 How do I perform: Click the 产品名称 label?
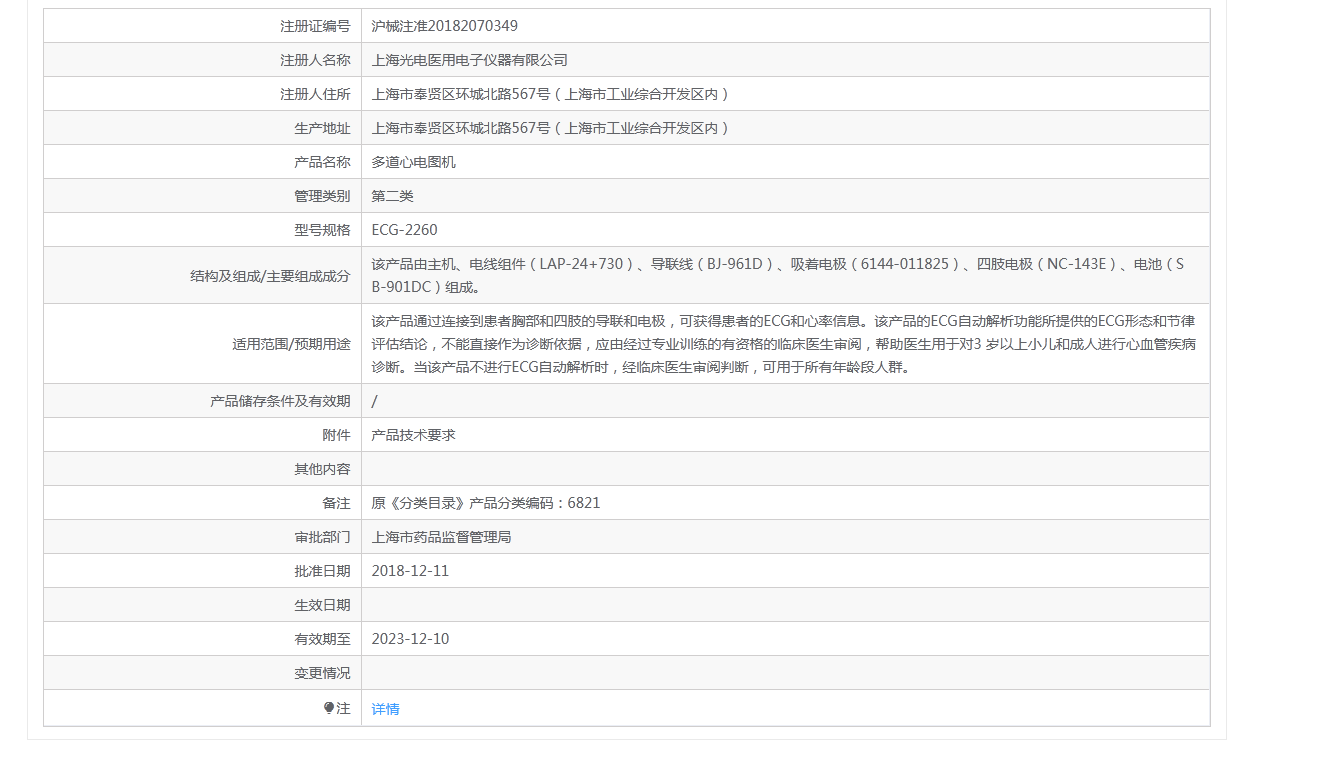322,162
